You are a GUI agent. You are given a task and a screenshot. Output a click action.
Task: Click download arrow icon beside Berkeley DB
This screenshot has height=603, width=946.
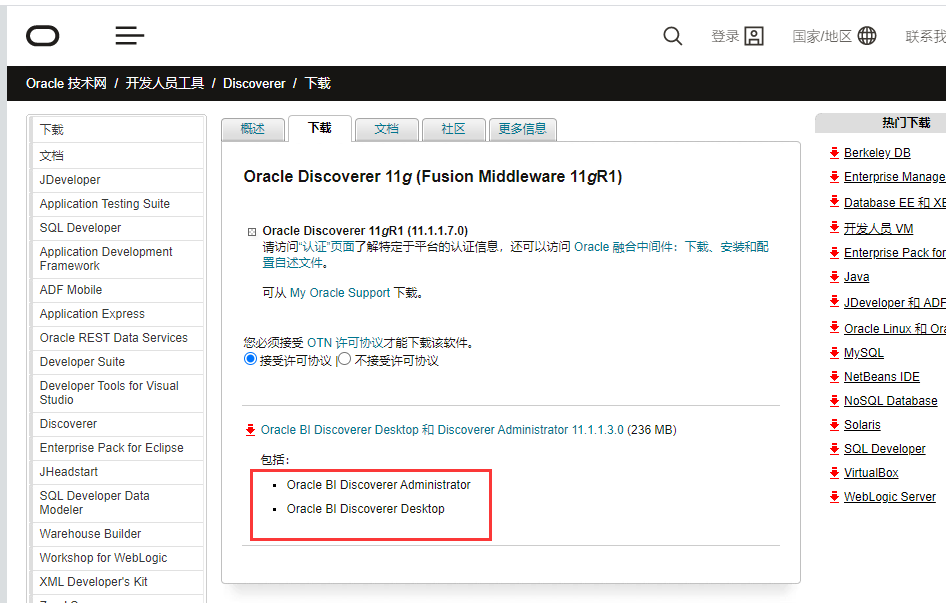834,153
